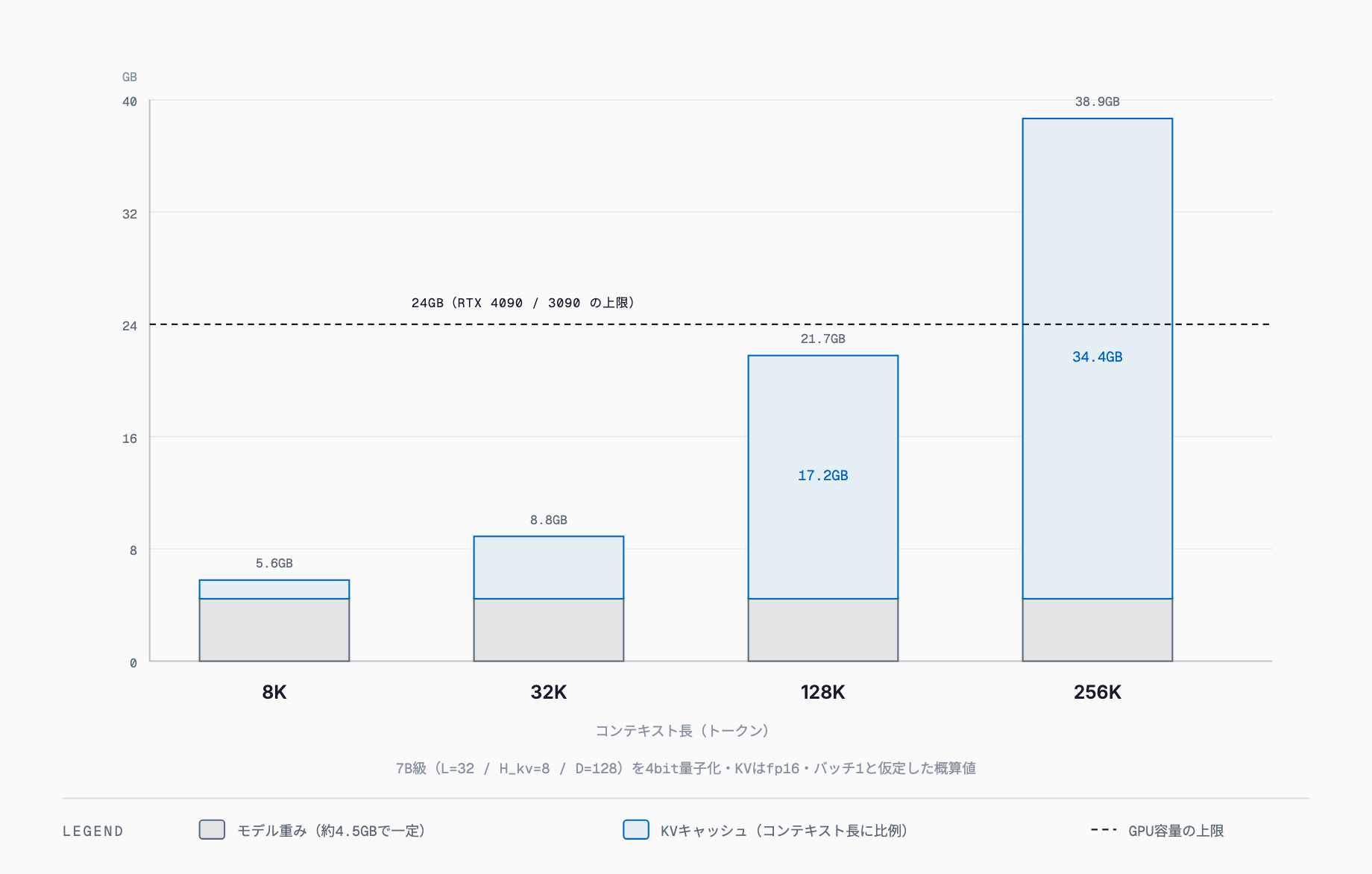Click the 8.8GB total label

point(549,520)
